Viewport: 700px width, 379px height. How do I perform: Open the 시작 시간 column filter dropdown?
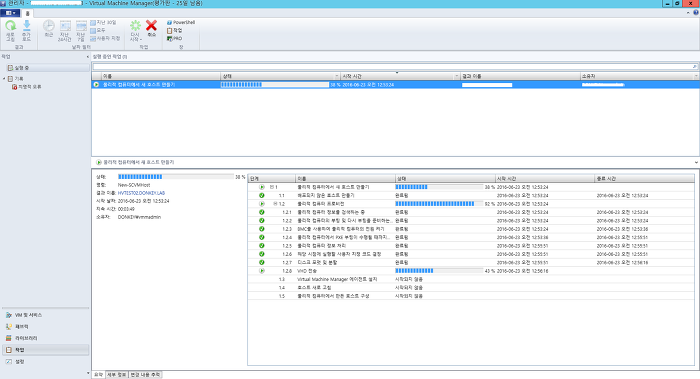(x=457, y=76)
